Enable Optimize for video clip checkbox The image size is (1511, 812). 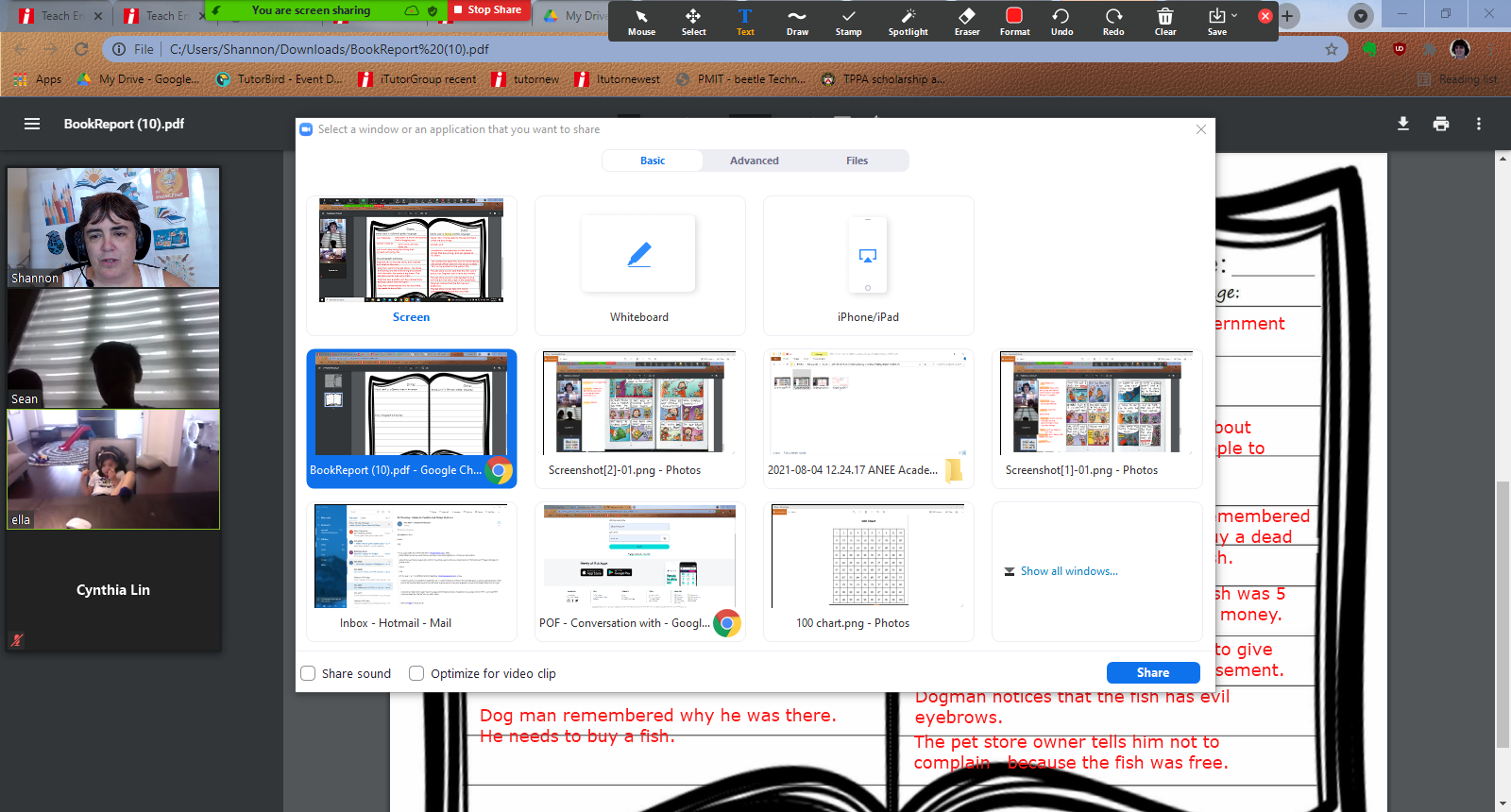click(x=416, y=673)
